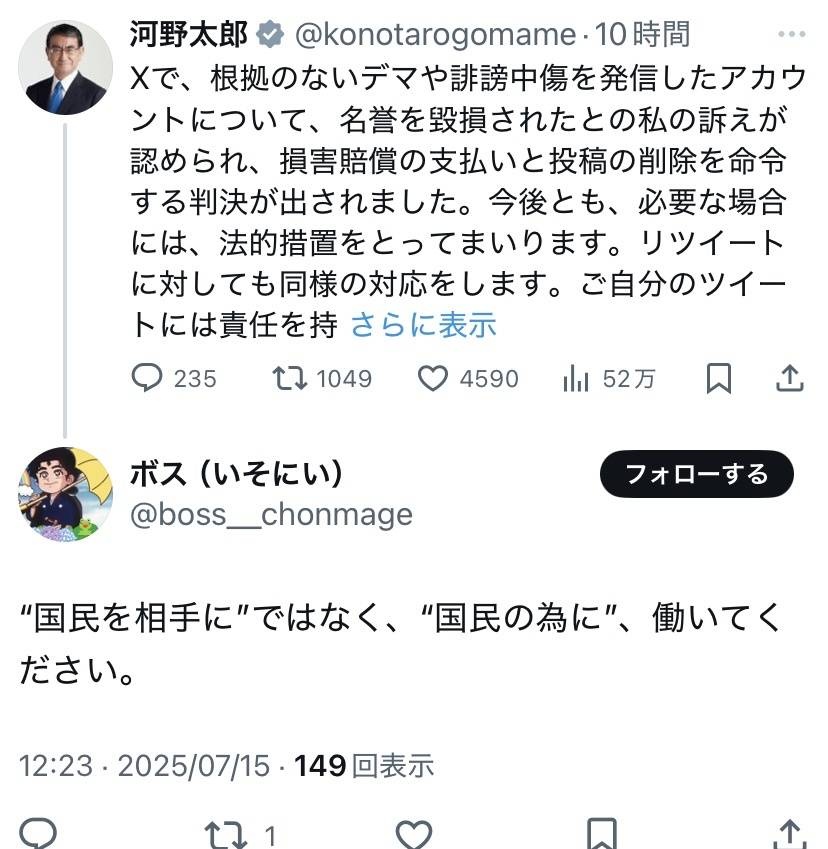Reply to ボス (いそにい)'s post

(x=38, y=834)
